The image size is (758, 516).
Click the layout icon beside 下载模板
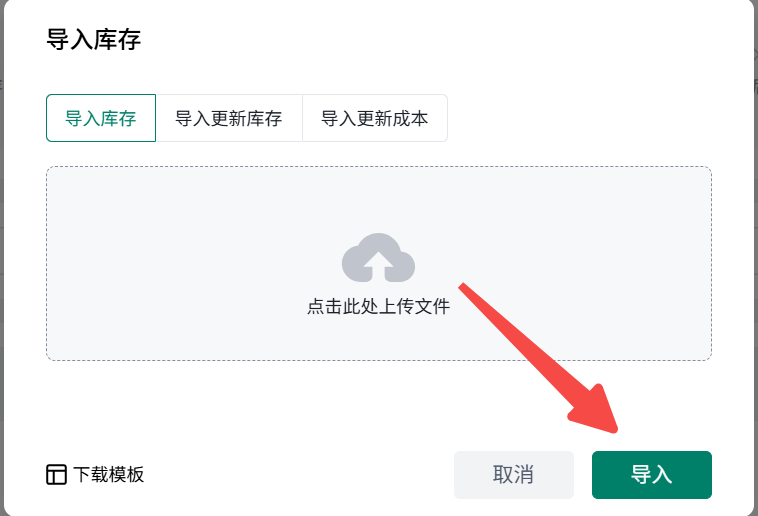[57, 475]
